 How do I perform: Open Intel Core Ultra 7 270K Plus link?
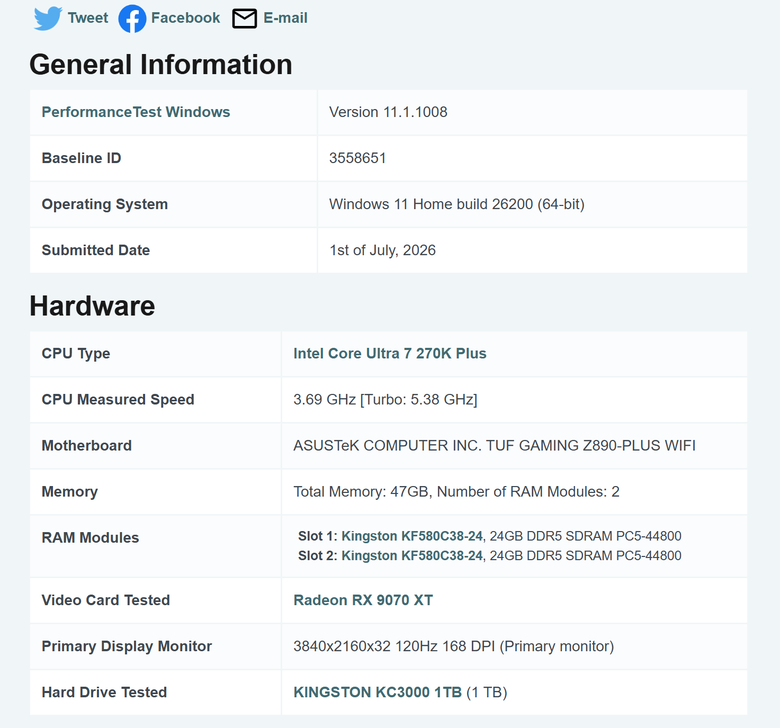pyautogui.click(x=390, y=353)
